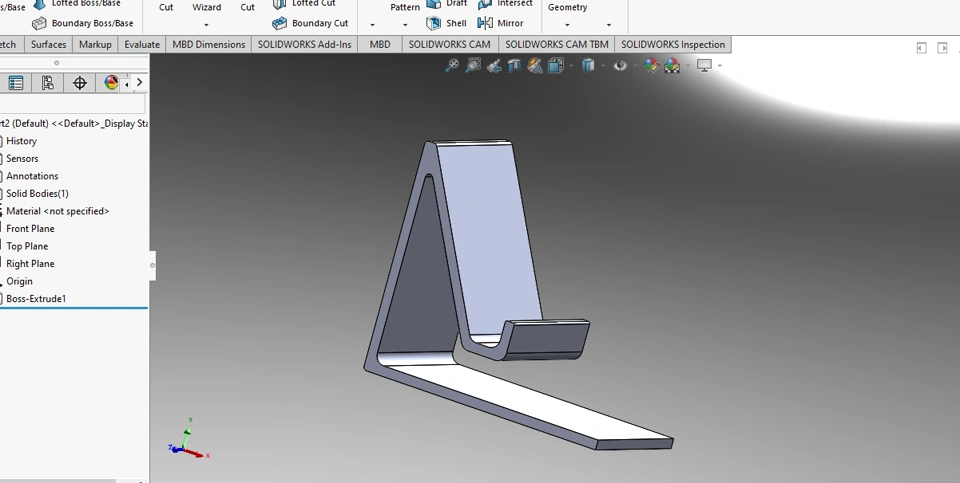The image size is (960, 483).
Task: Open the DimXpertManager crosshair tab
Action: click(80, 83)
